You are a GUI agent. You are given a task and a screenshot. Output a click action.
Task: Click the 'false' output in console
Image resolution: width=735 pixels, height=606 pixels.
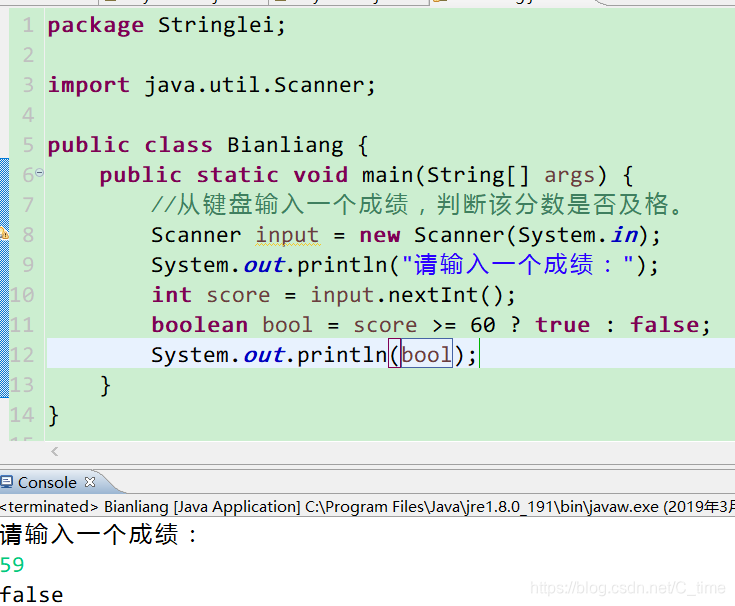click(31, 595)
